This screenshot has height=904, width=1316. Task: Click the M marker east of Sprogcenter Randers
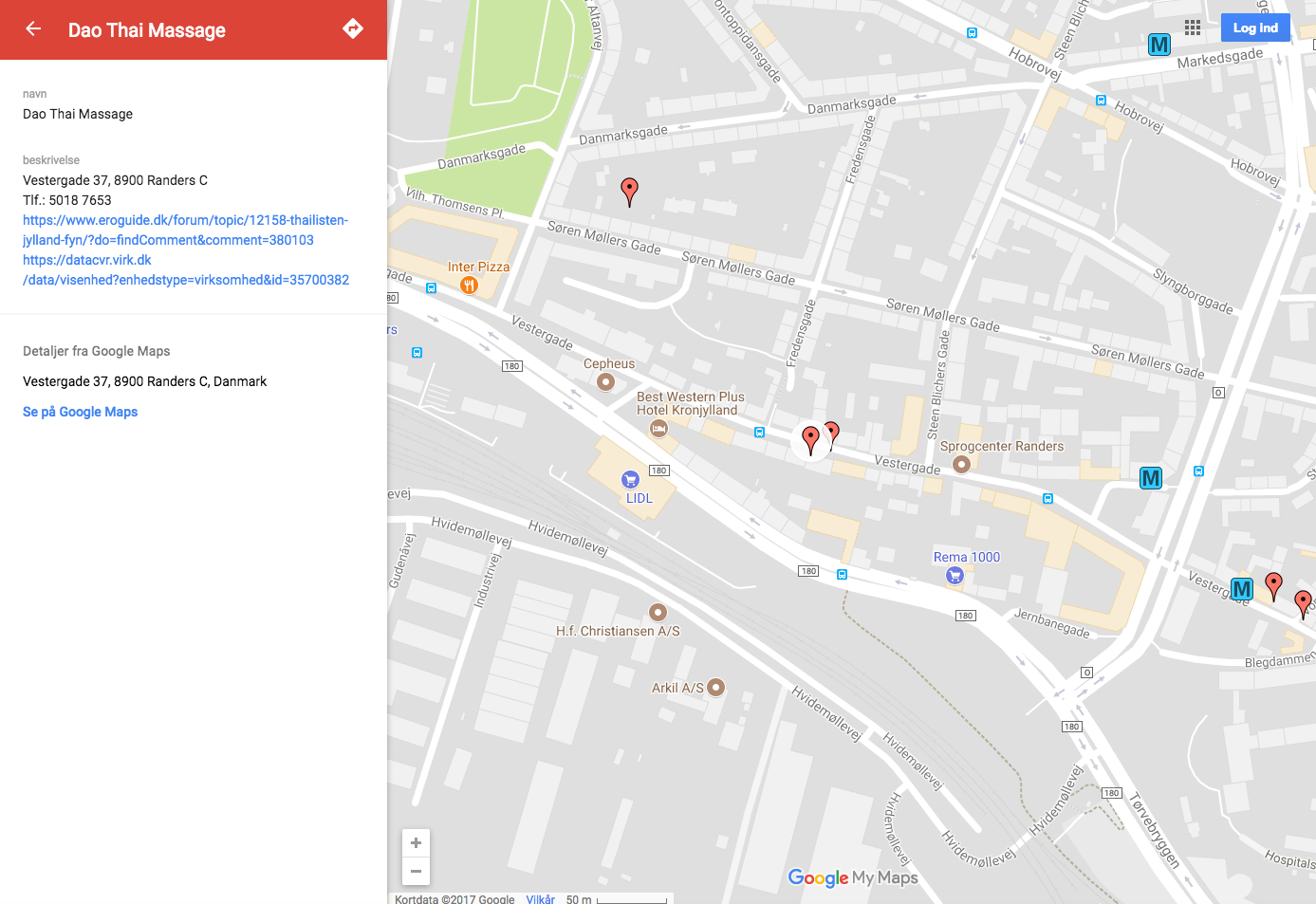pyautogui.click(x=1151, y=478)
